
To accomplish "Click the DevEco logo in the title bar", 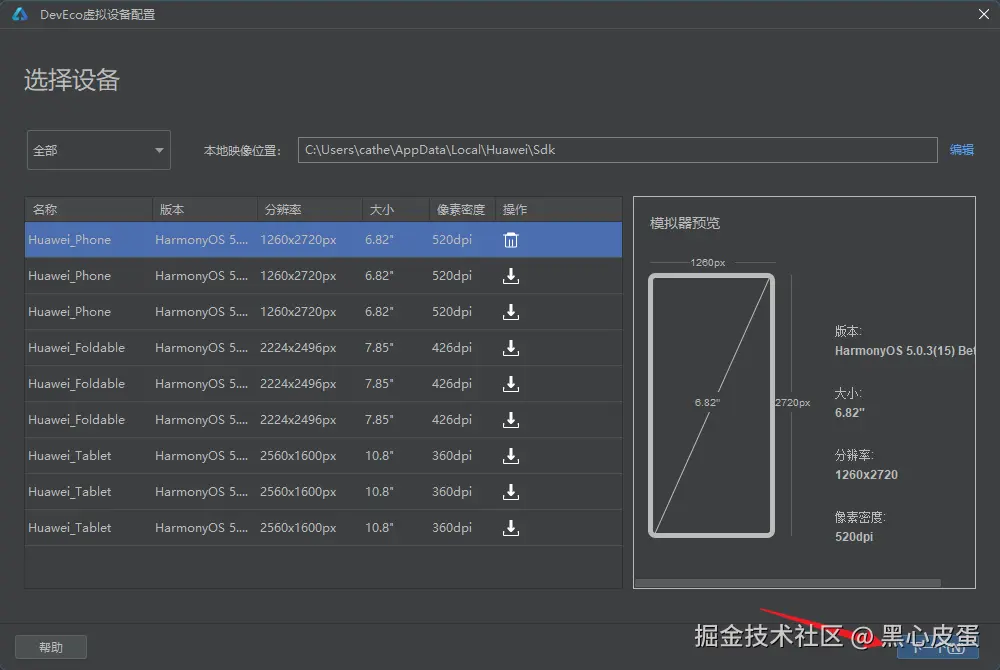I will [20, 14].
